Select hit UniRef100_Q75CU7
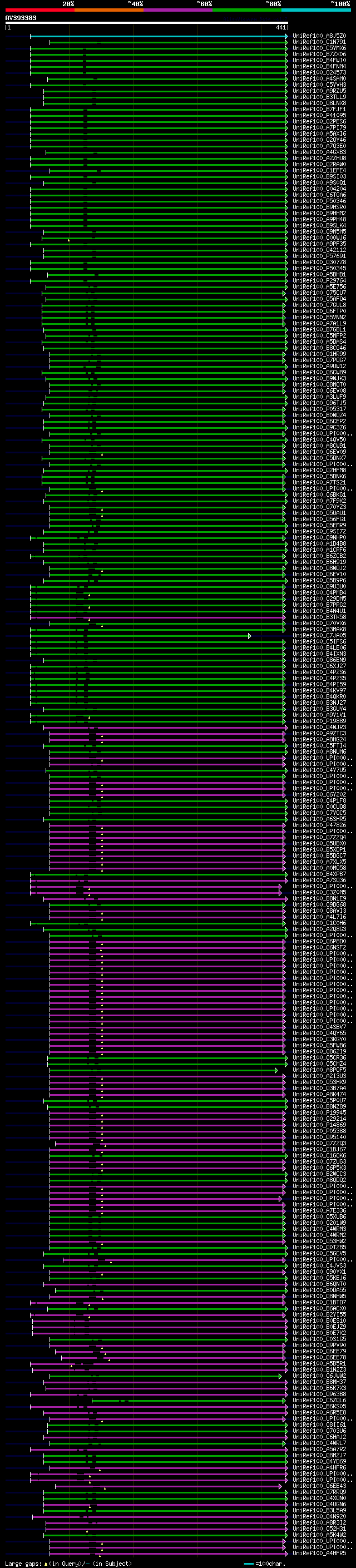The width and height of the screenshot is (356, 1568). [319, 293]
